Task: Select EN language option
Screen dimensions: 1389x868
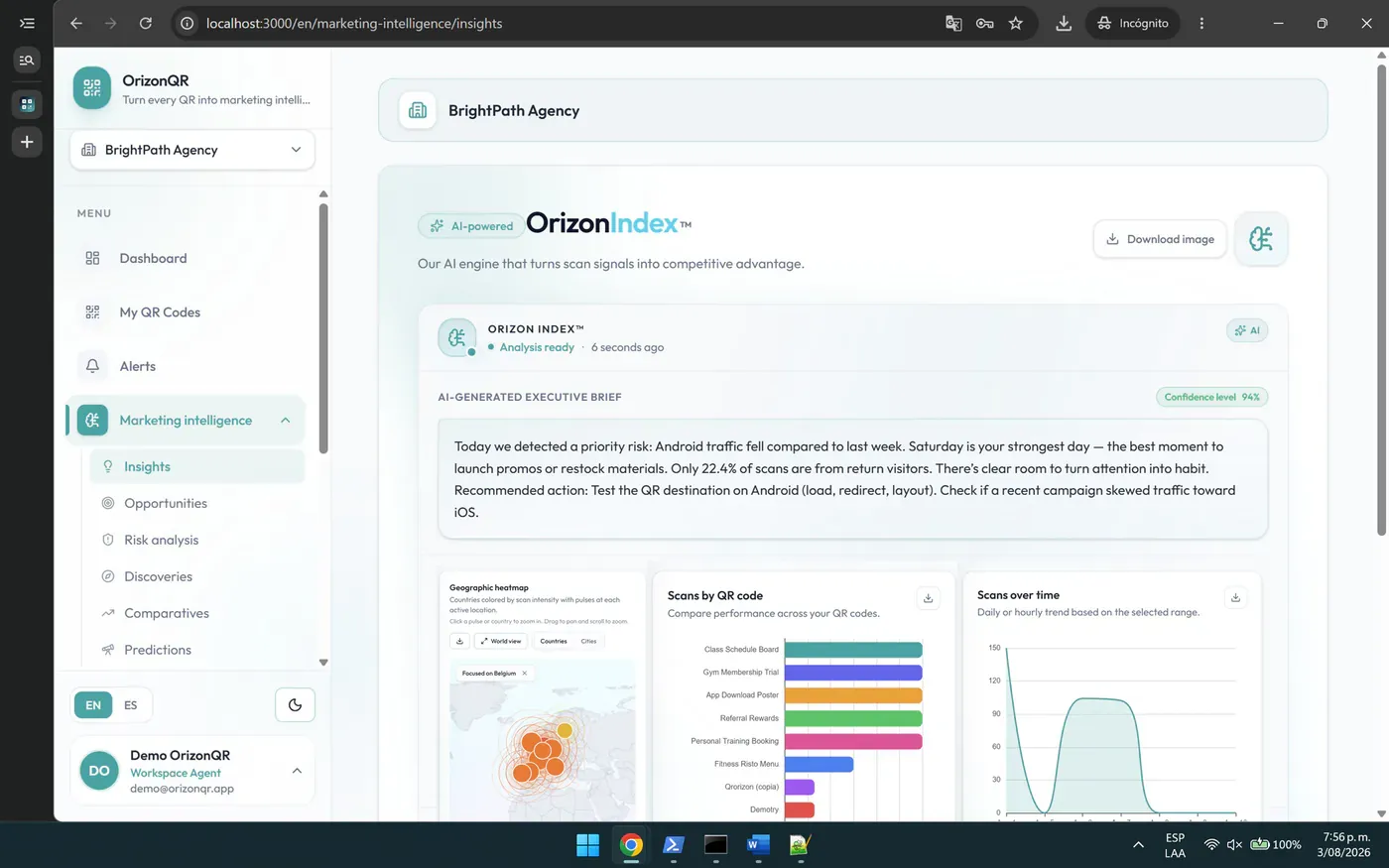Action: [x=93, y=705]
